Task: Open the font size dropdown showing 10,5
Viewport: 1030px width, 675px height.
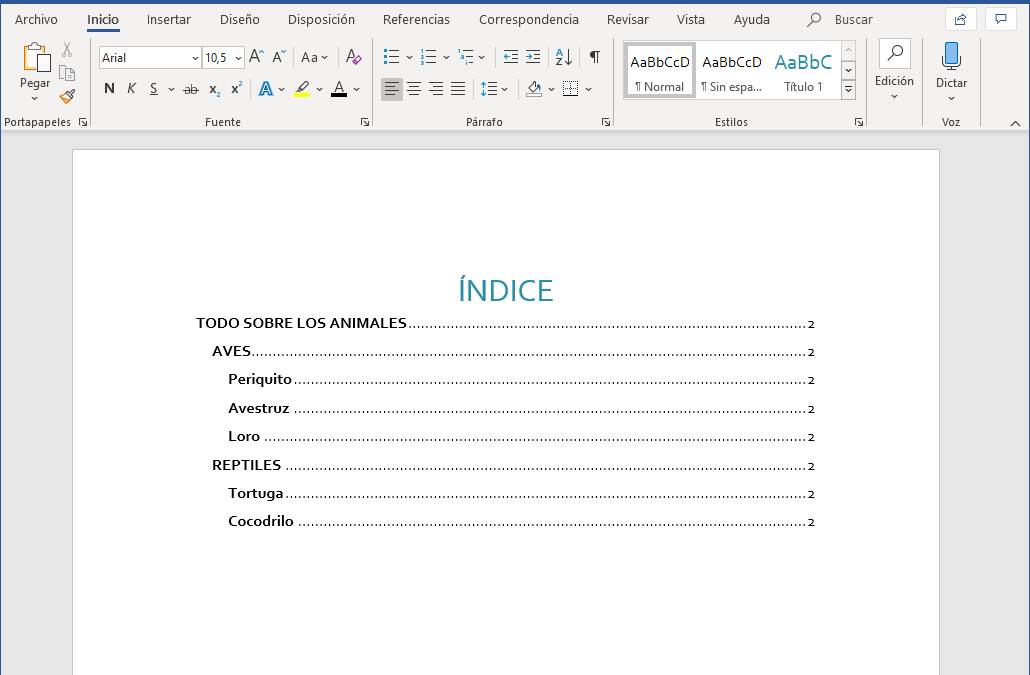Action: pyautogui.click(x=223, y=58)
